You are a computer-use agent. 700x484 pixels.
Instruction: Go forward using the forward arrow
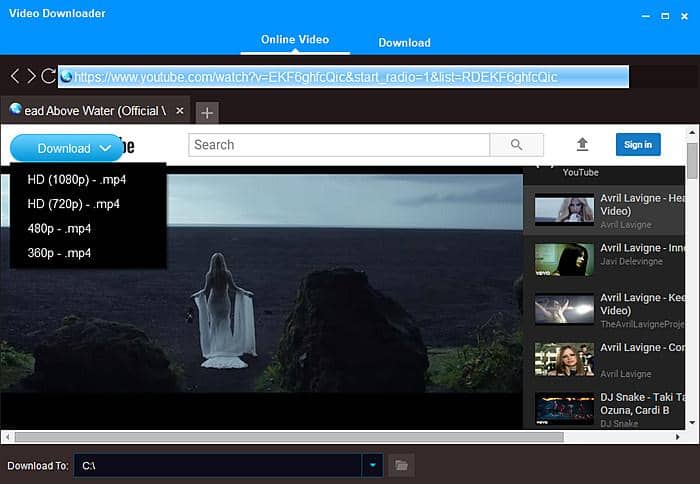pyautogui.click(x=31, y=77)
